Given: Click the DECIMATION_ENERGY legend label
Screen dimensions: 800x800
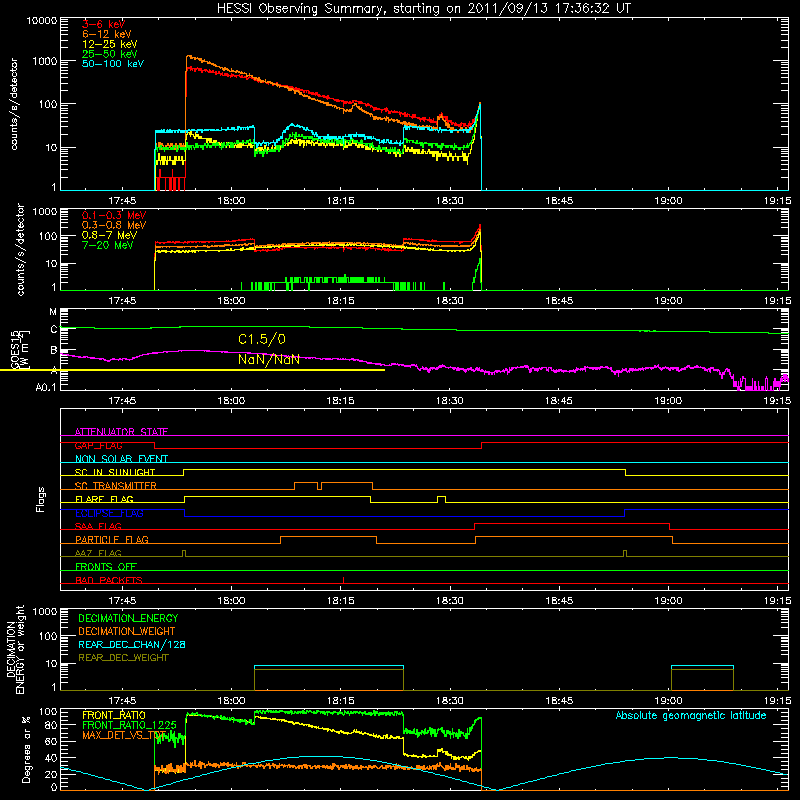Looking at the screenshot, I should click(x=128, y=618).
